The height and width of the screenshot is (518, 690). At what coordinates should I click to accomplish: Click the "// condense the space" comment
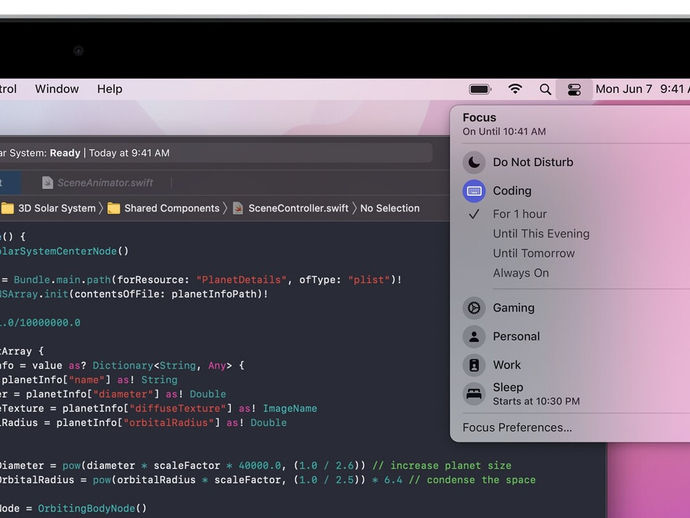472,480
